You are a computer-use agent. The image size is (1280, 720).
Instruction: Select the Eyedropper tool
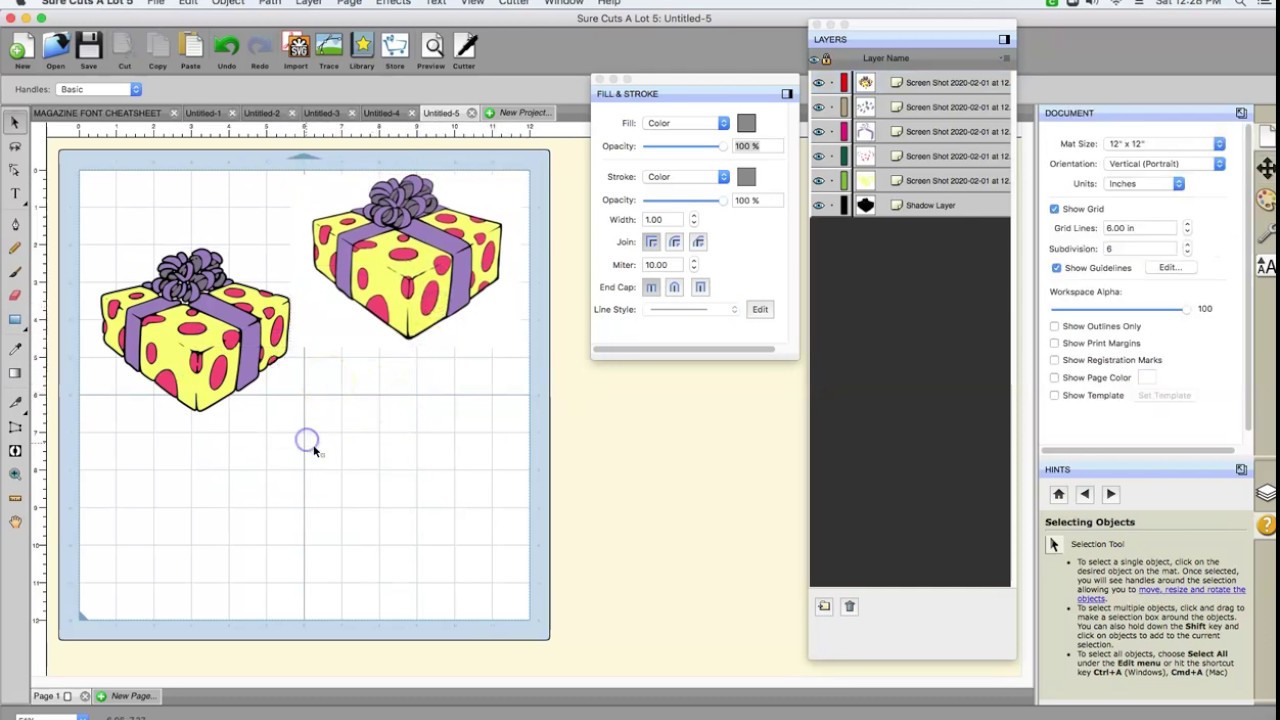pyautogui.click(x=15, y=348)
